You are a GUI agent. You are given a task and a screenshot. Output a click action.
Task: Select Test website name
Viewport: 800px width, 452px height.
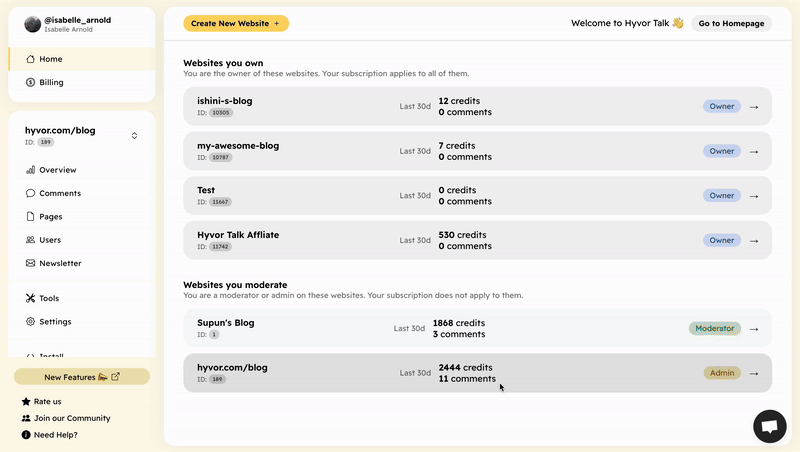tap(206, 190)
